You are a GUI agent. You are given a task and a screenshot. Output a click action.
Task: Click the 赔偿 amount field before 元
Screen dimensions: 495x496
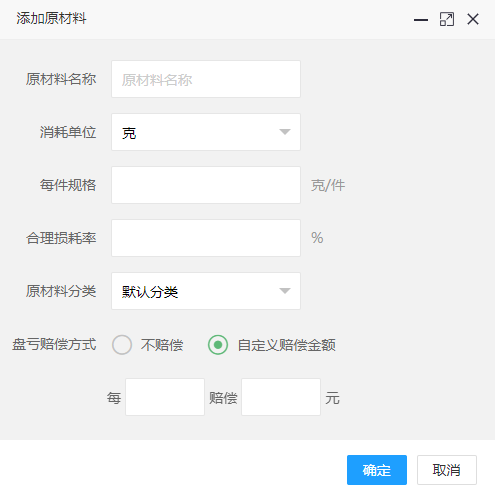[281, 397]
